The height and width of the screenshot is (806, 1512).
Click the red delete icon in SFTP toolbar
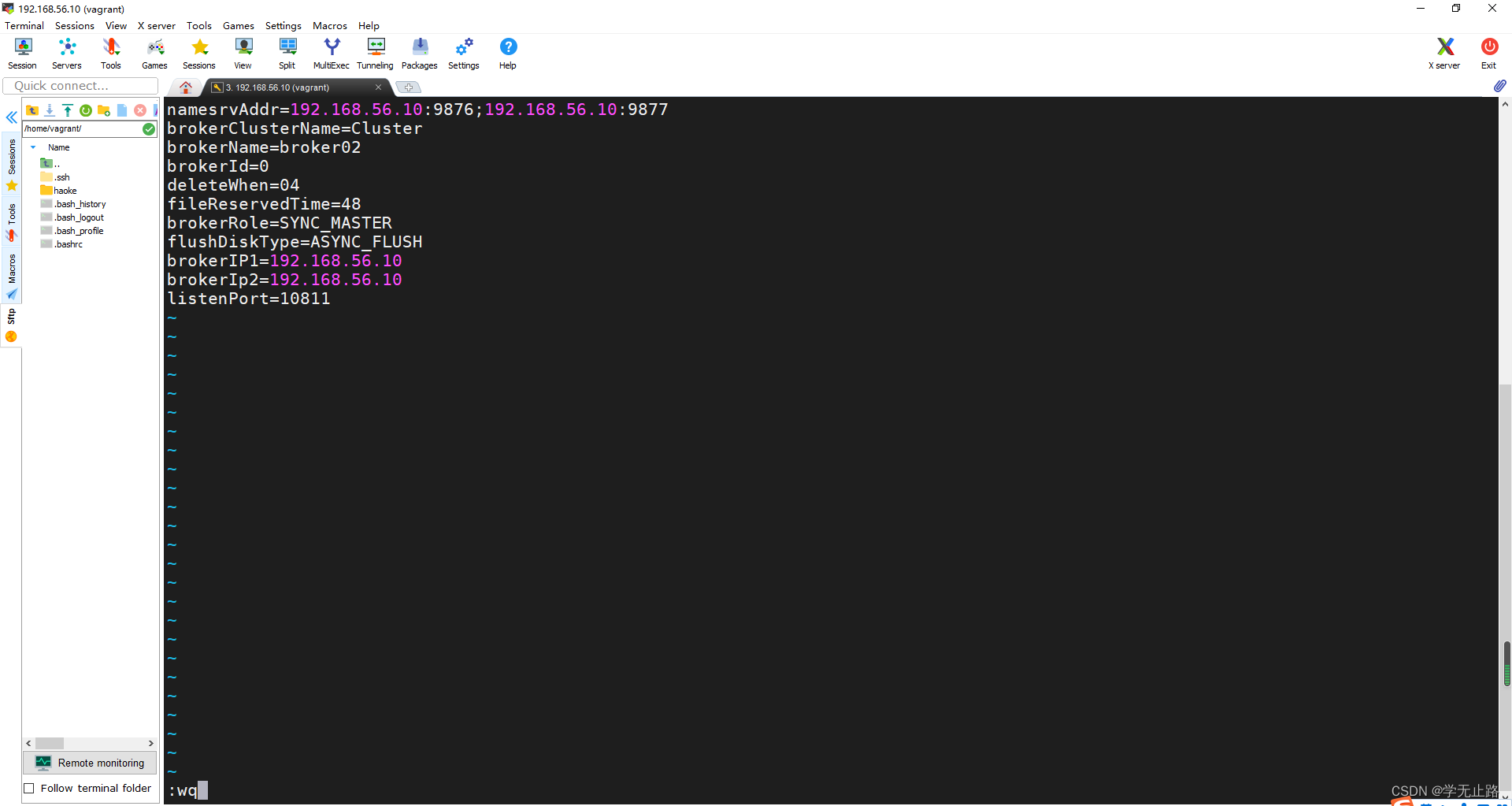pyautogui.click(x=140, y=110)
